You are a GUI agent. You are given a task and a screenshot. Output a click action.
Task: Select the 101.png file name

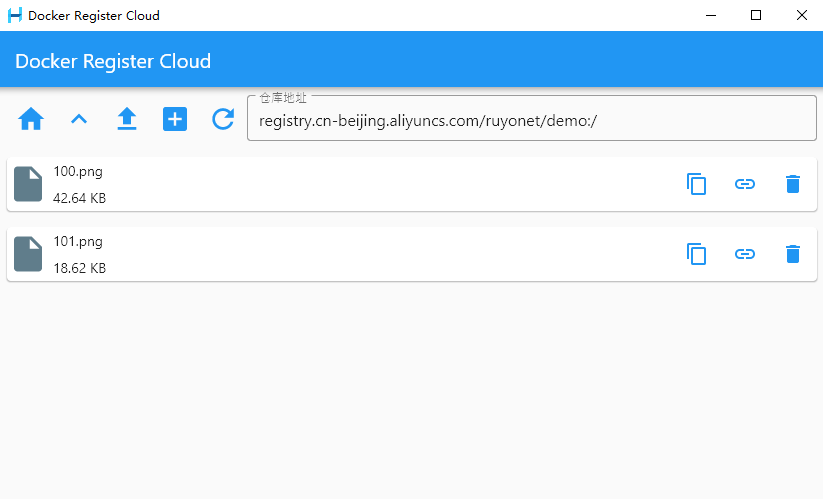[78, 241]
